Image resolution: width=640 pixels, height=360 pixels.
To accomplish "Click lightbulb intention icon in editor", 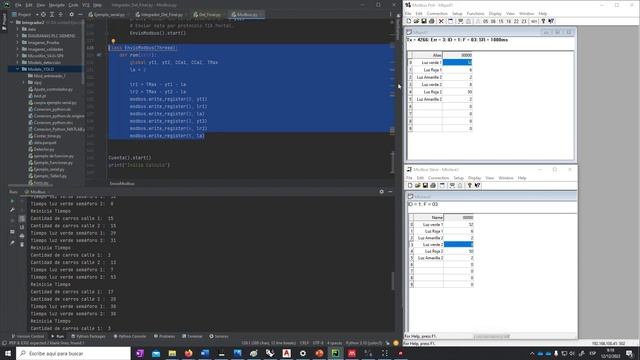I will click(113, 41).
